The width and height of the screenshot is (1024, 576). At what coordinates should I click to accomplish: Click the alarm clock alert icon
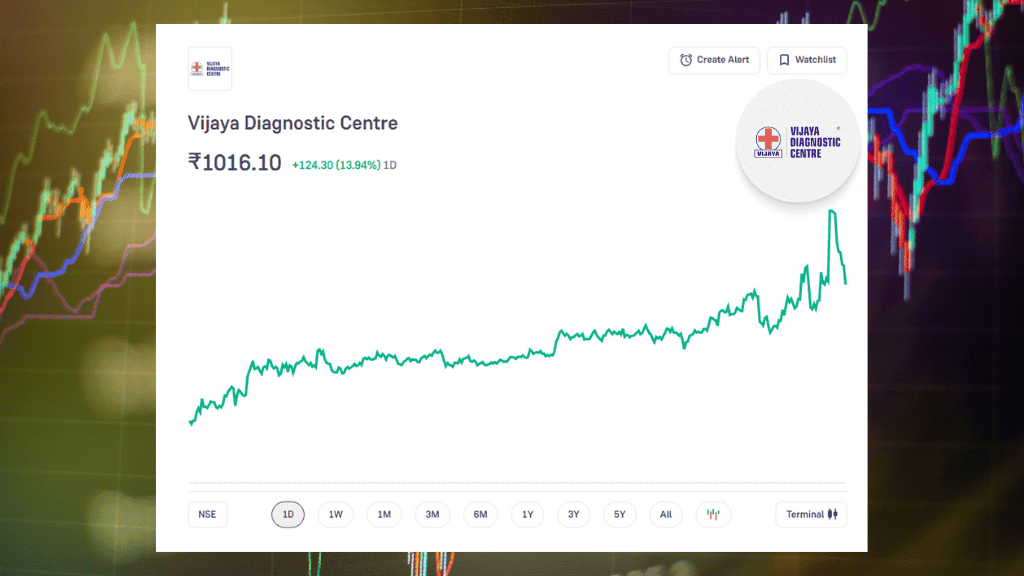[x=686, y=60]
